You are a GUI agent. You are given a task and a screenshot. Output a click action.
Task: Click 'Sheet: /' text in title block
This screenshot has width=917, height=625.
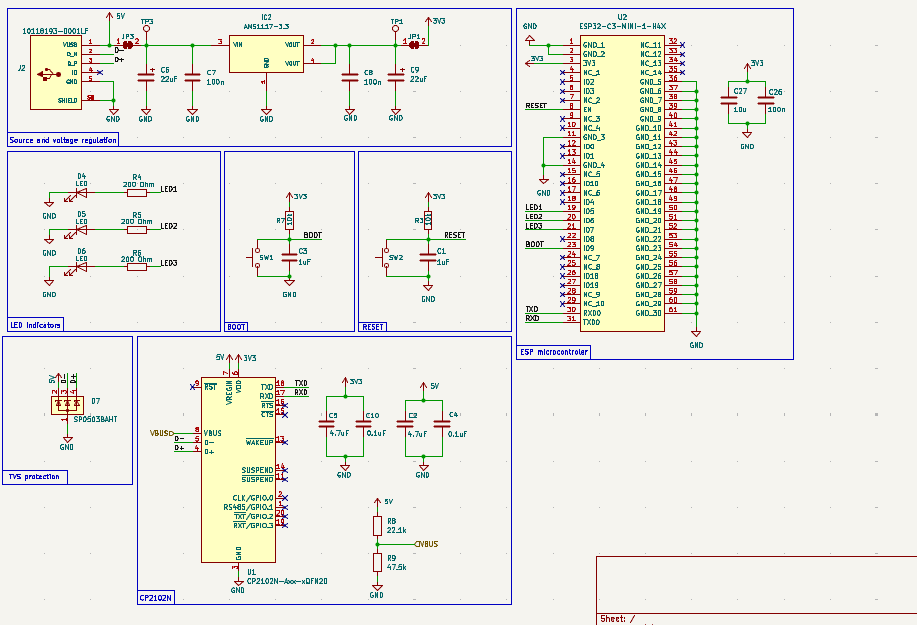[x=618, y=619]
